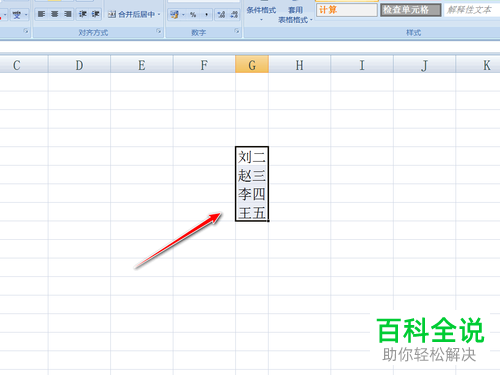Select column I header
This screenshot has height=375, width=500.
point(362,65)
